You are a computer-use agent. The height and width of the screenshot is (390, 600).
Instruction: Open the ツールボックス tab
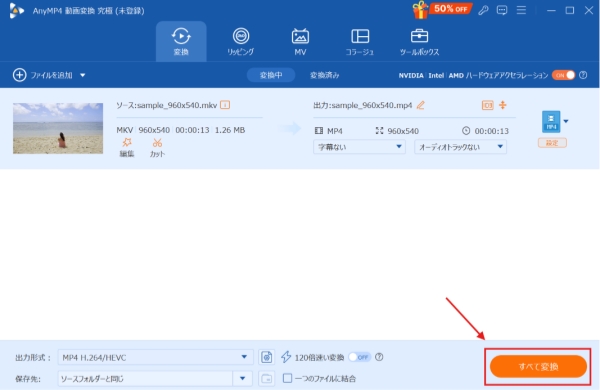419,41
